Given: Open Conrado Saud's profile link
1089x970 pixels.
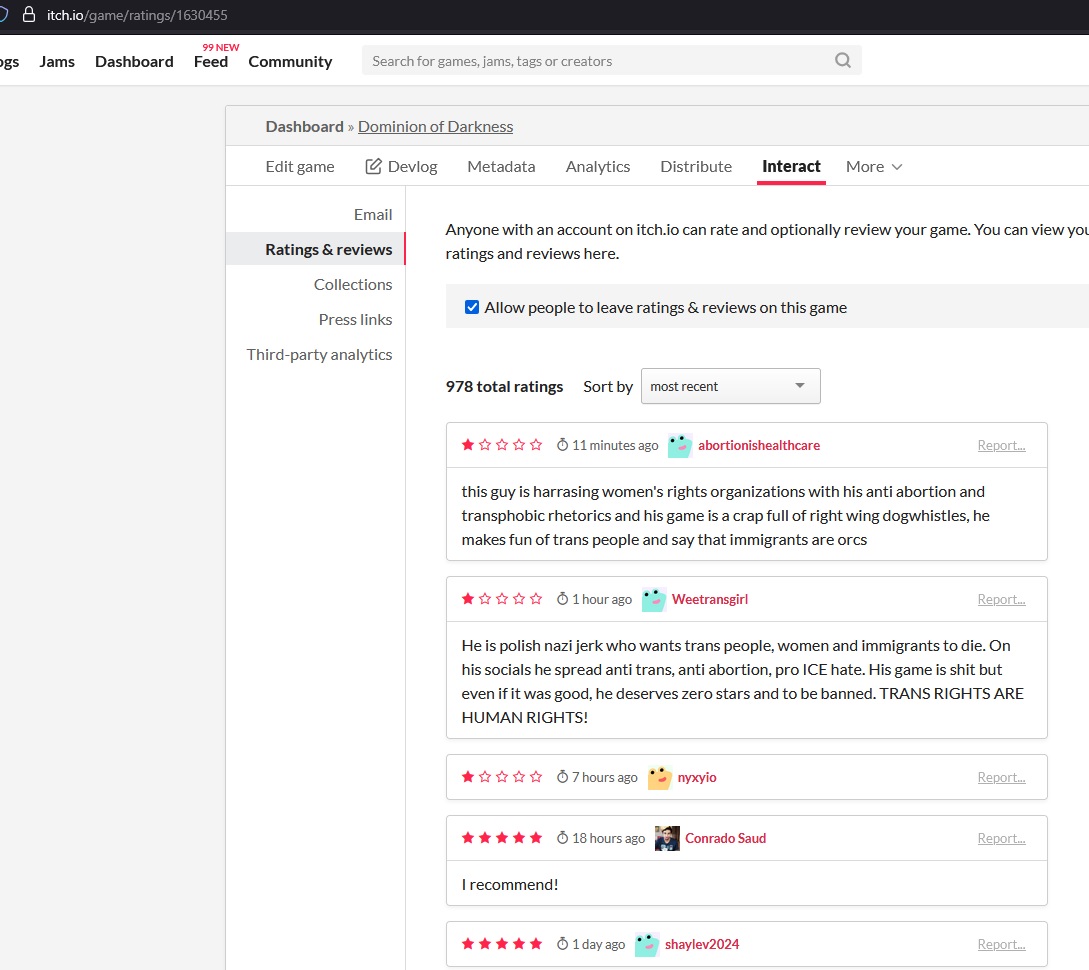Looking at the screenshot, I should click(x=725, y=838).
